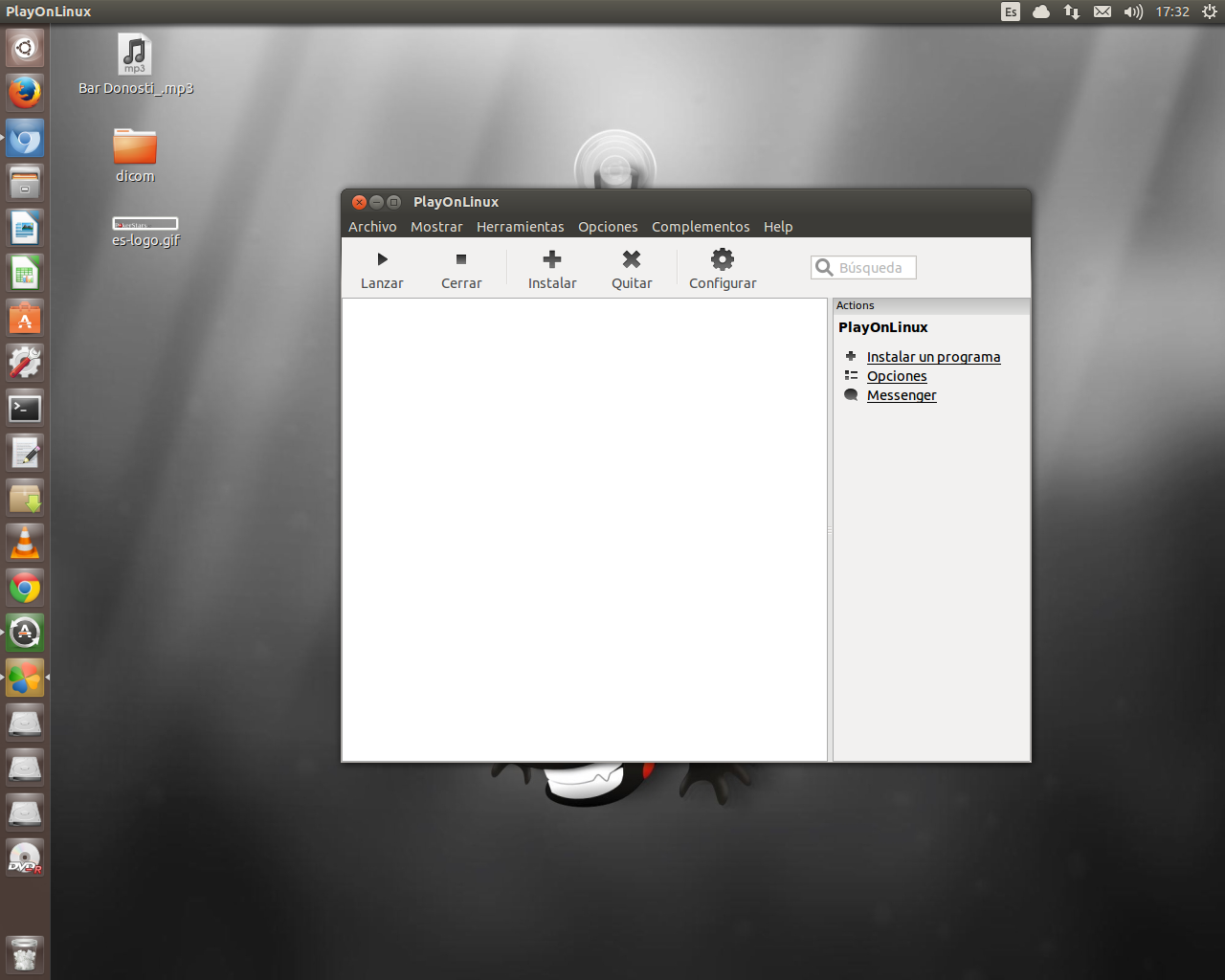
Task: Click the Instalar plus toolbar button
Action: (x=552, y=269)
